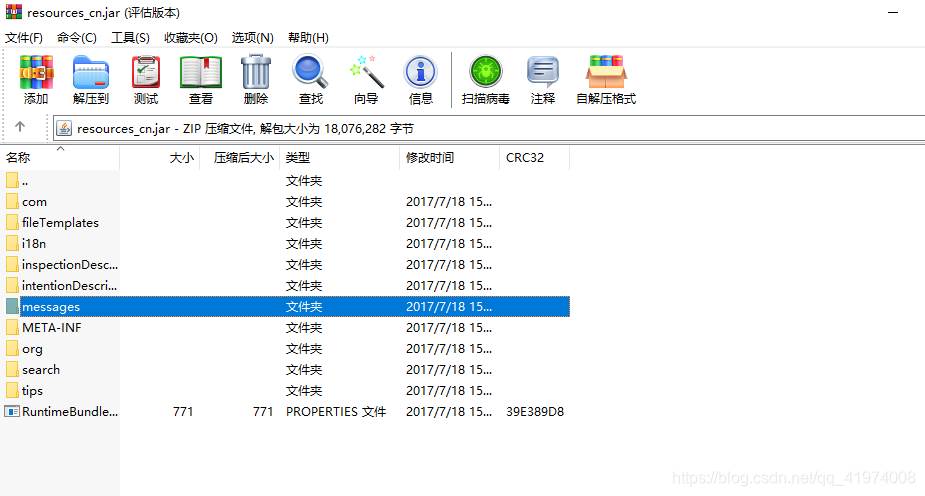Click the jar file icon in address bar
Screen dimensions: 925x496
[x=64, y=128]
